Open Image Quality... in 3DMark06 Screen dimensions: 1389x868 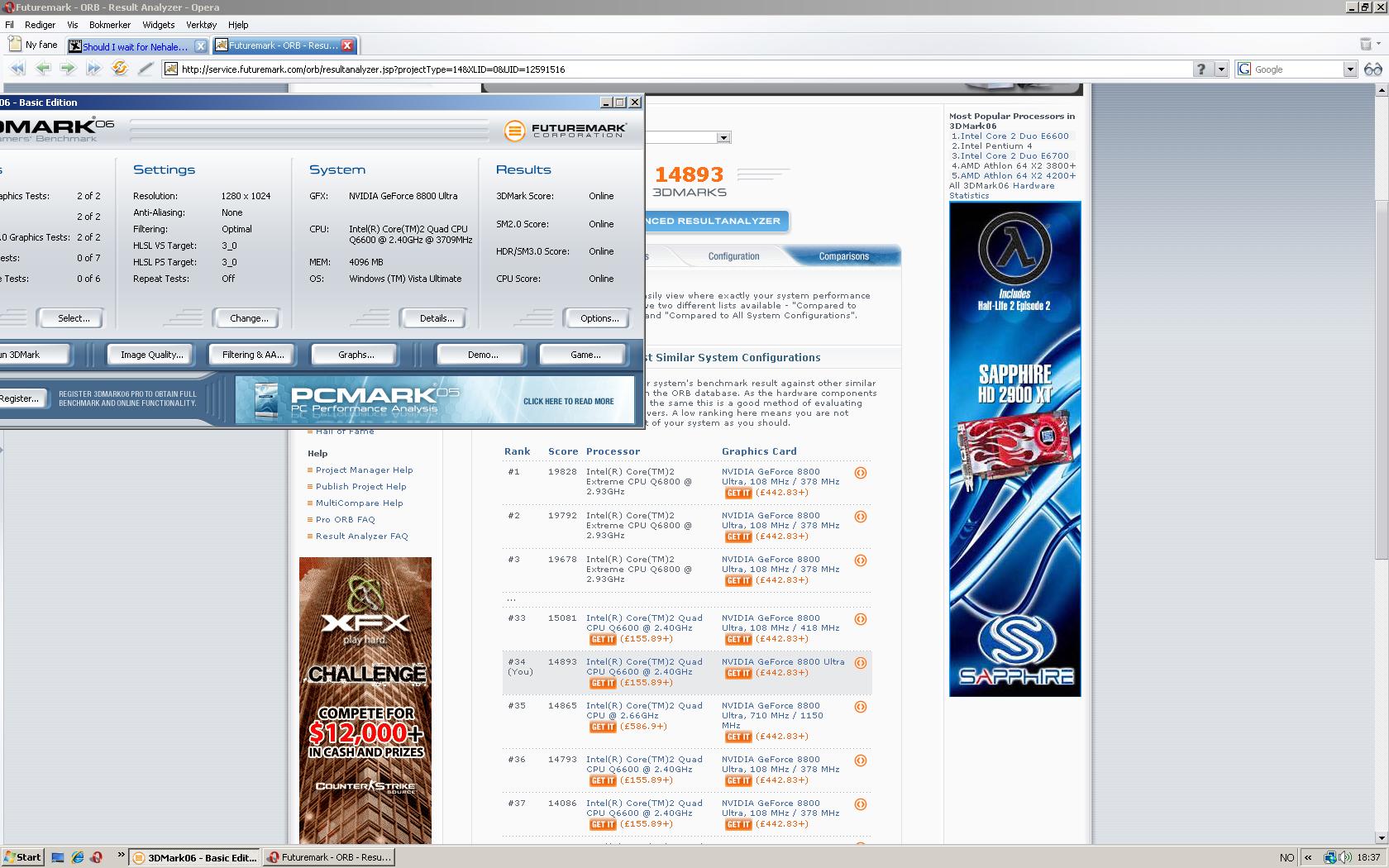(x=152, y=355)
